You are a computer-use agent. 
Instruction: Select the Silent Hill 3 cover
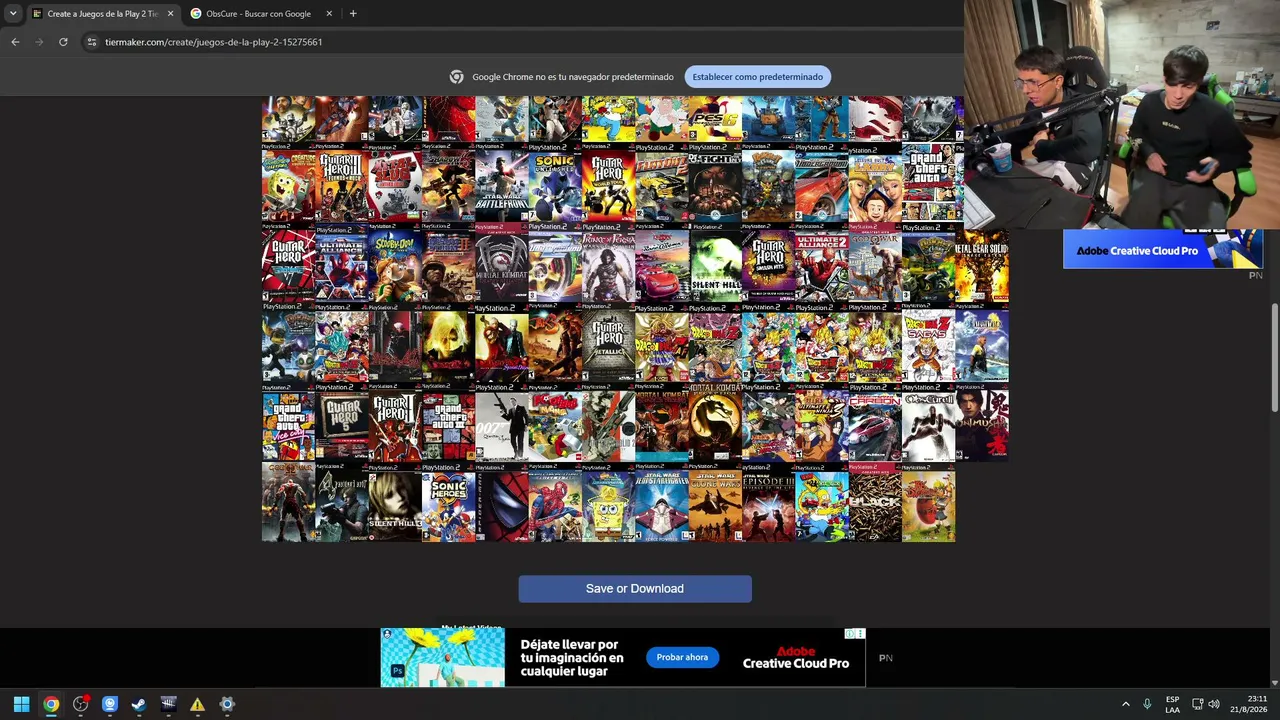tap(395, 504)
